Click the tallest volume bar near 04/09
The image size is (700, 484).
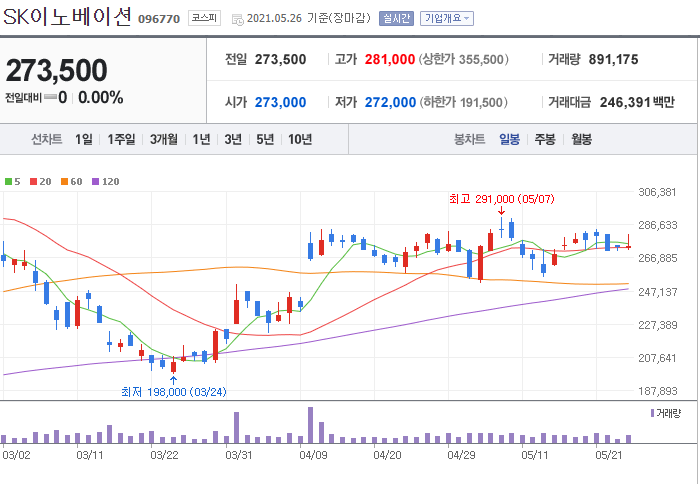click(x=310, y=425)
